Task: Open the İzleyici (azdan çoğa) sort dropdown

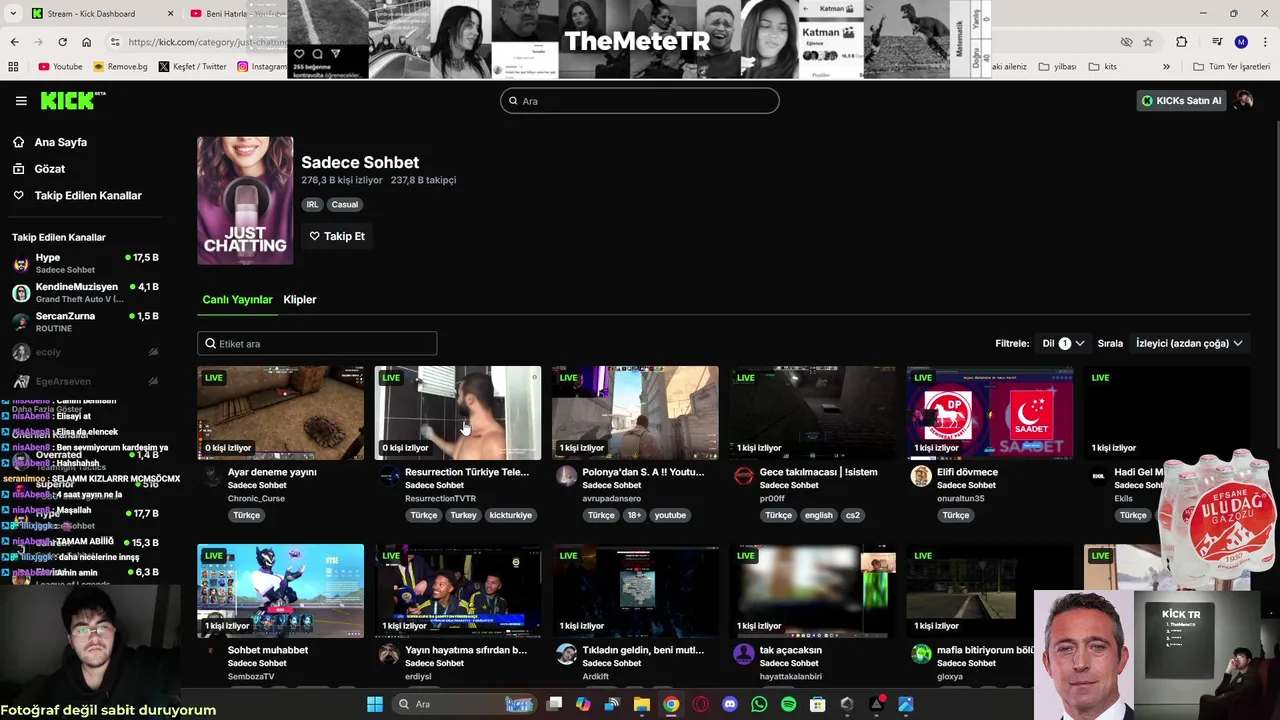Action: [1189, 343]
